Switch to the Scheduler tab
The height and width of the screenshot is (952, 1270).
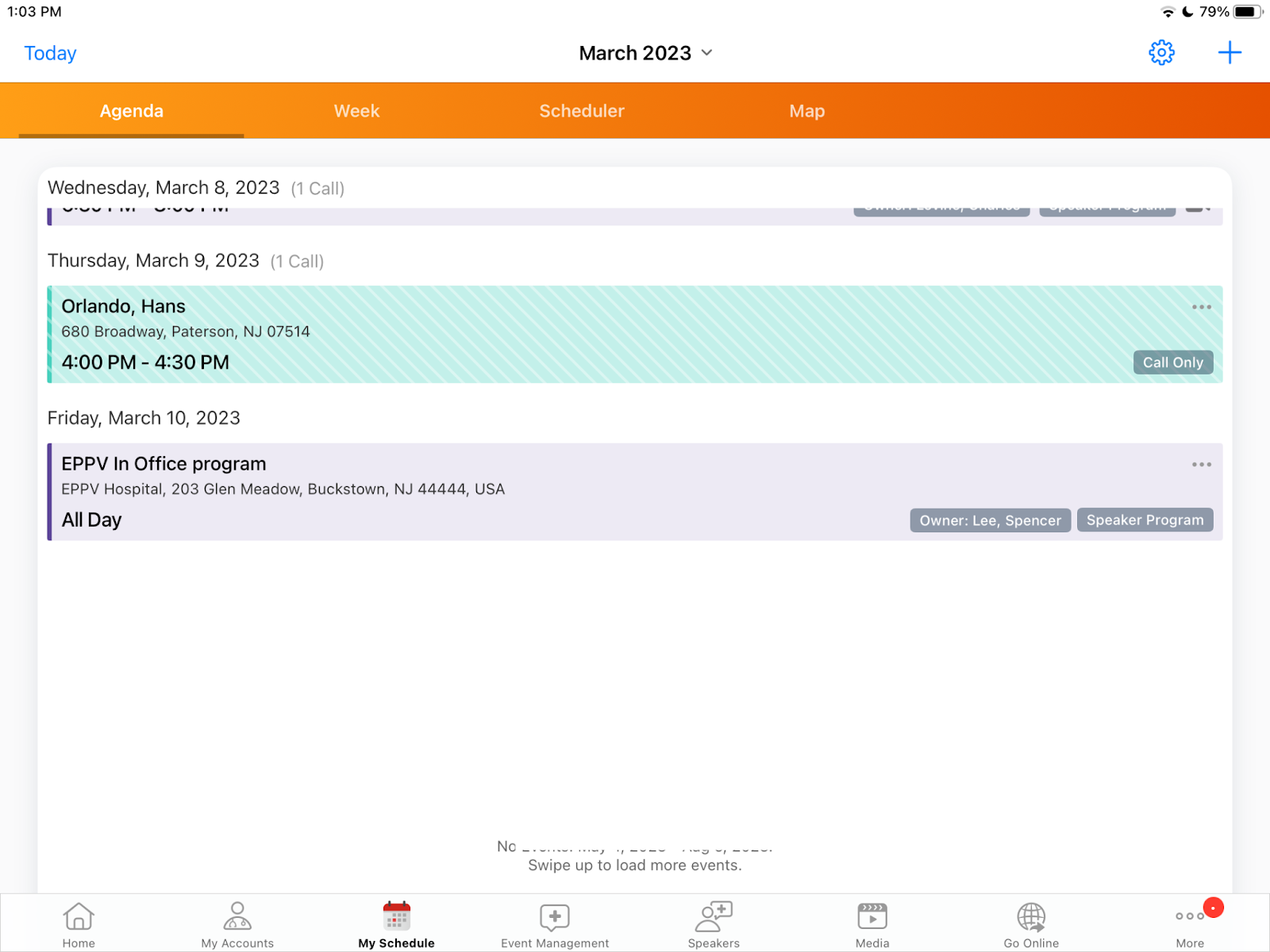tap(582, 111)
